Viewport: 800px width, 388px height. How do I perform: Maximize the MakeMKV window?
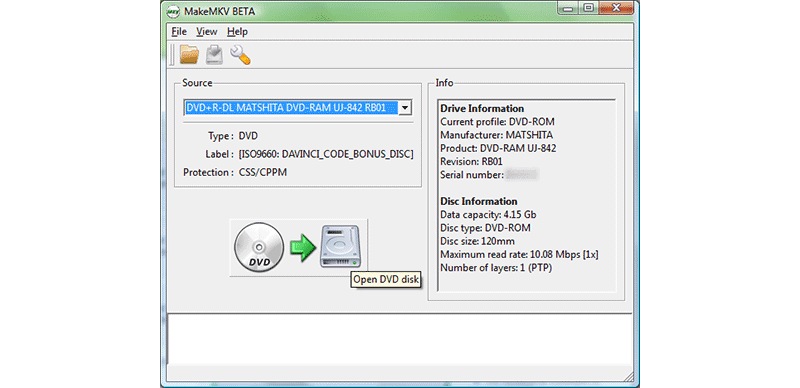588,8
